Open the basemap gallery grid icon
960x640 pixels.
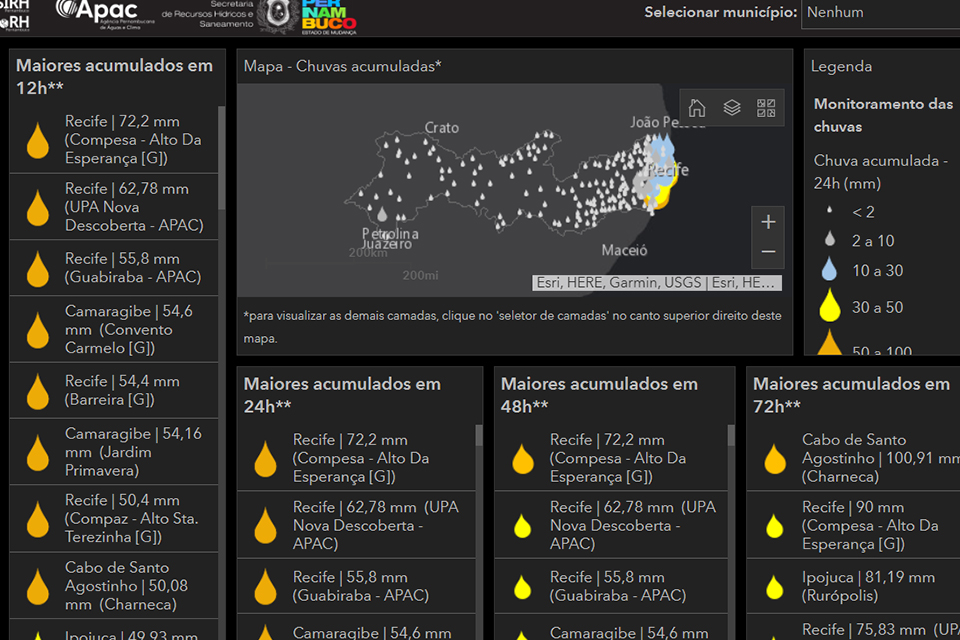[x=766, y=108]
